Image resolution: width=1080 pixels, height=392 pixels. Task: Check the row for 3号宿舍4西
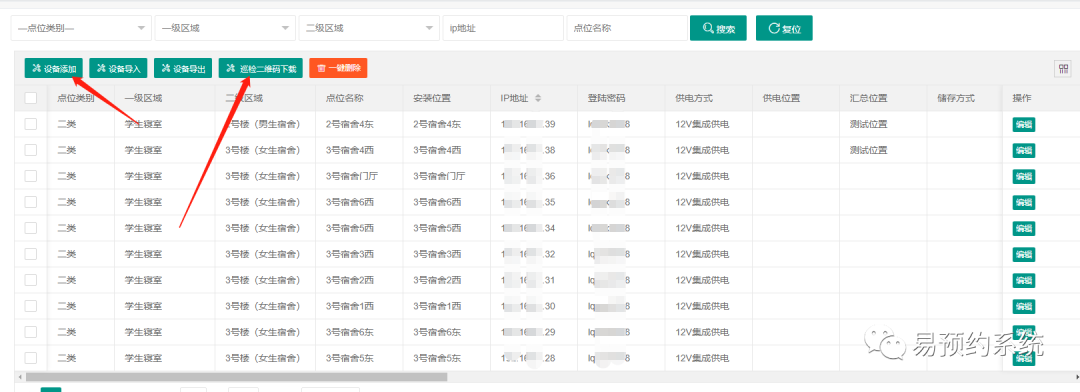(31, 150)
